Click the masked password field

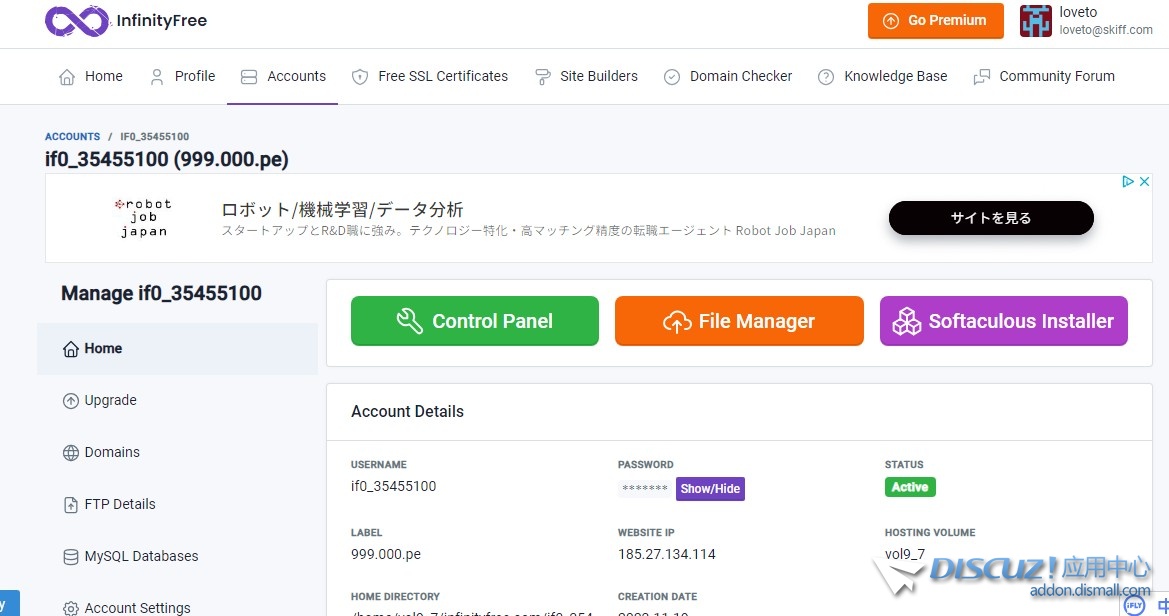[x=645, y=488]
